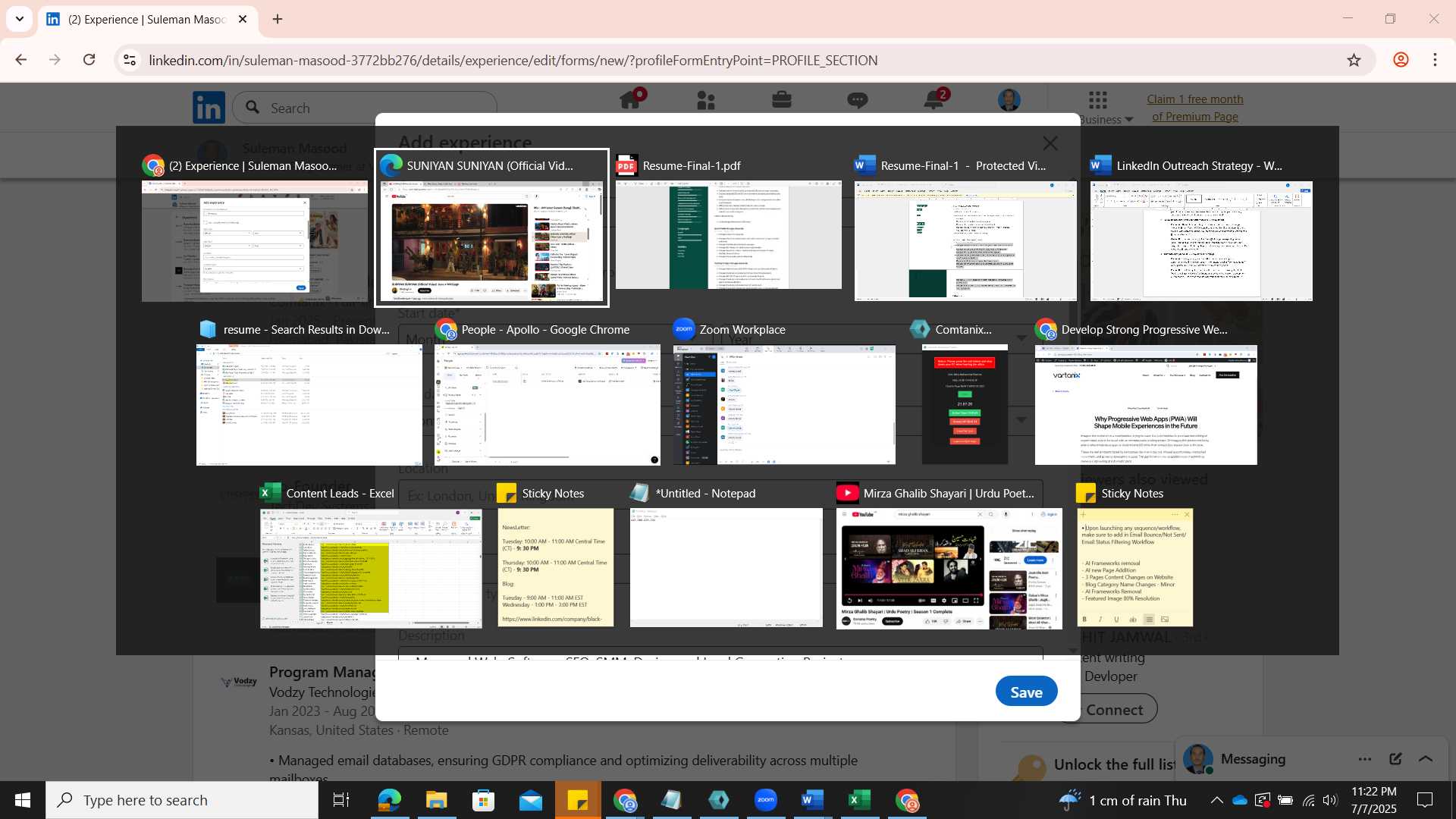
Task: Reload the current browser page
Action: pyautogui.click(x=89, y=60)
